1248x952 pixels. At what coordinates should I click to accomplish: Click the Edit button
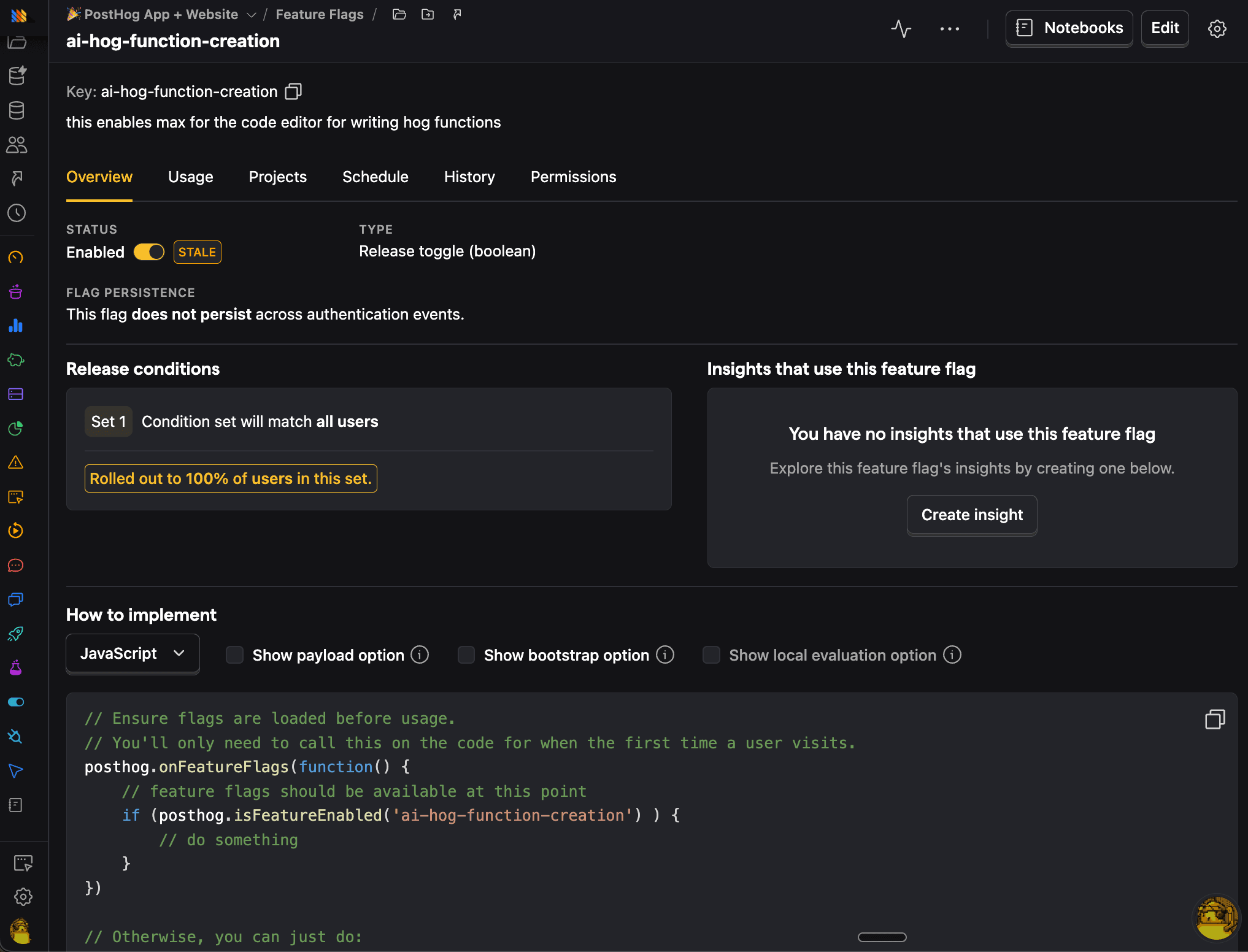point(1165,28)
